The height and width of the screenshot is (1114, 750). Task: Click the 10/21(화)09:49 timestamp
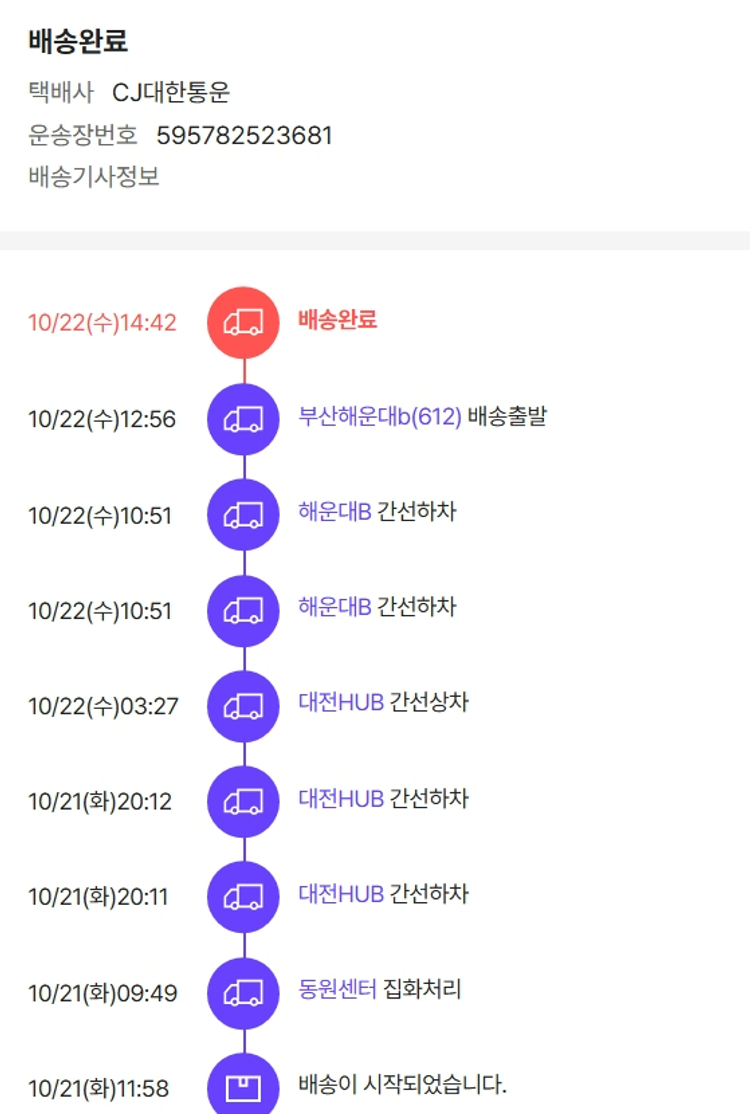pos(102,993)
